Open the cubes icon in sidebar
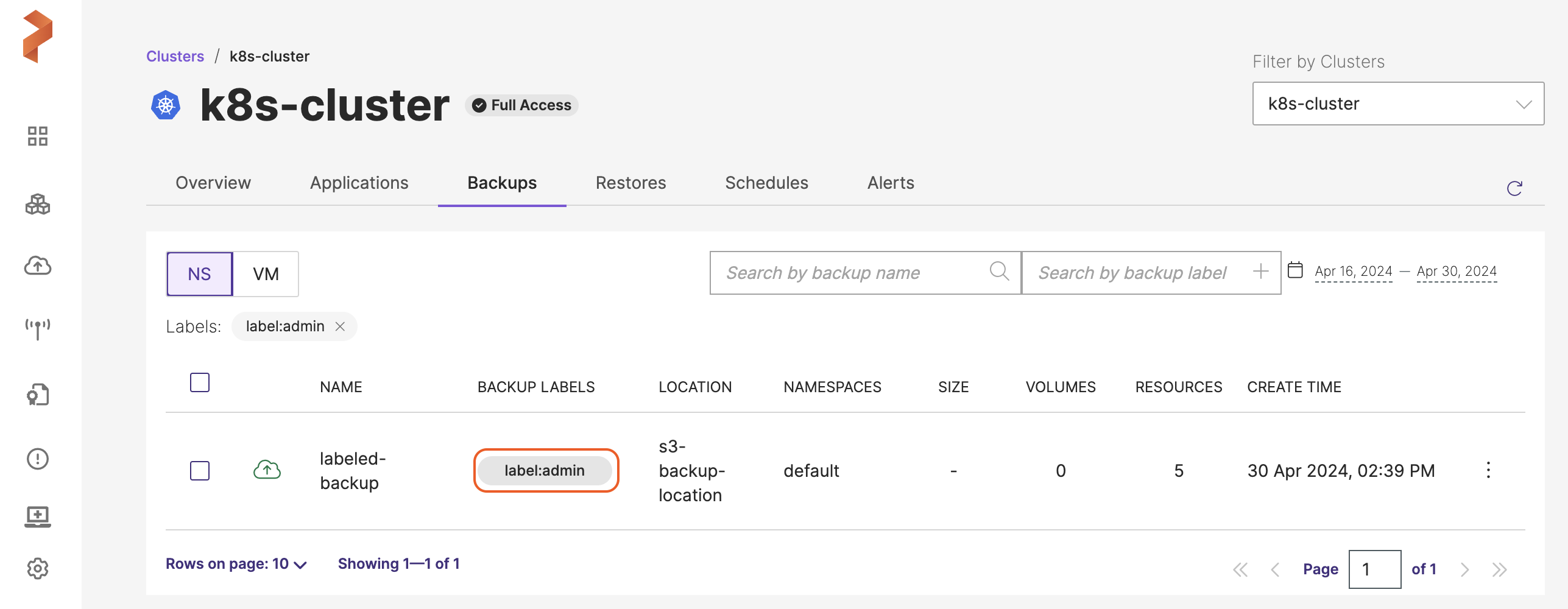This screenshot has width=1568, height=609. coord(37,205)
